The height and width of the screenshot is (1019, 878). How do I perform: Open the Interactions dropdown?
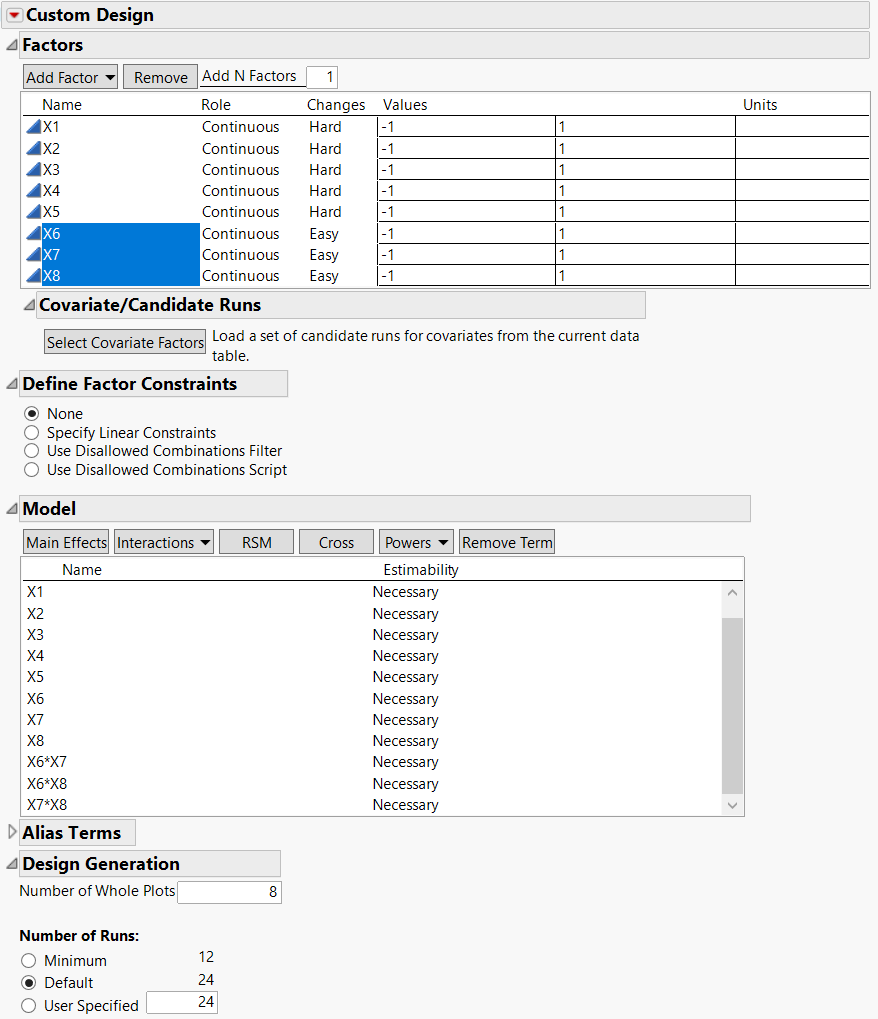[x=163, y=541]
